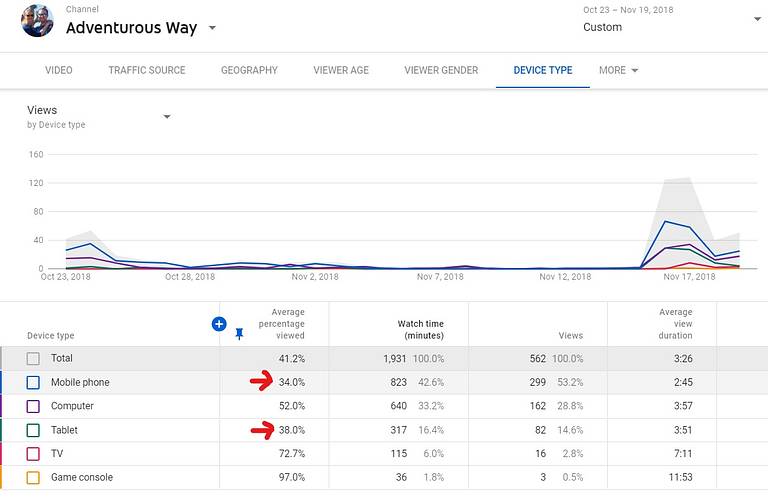
Task: Toggle the TV checkbox
Action: coord(33,453)
